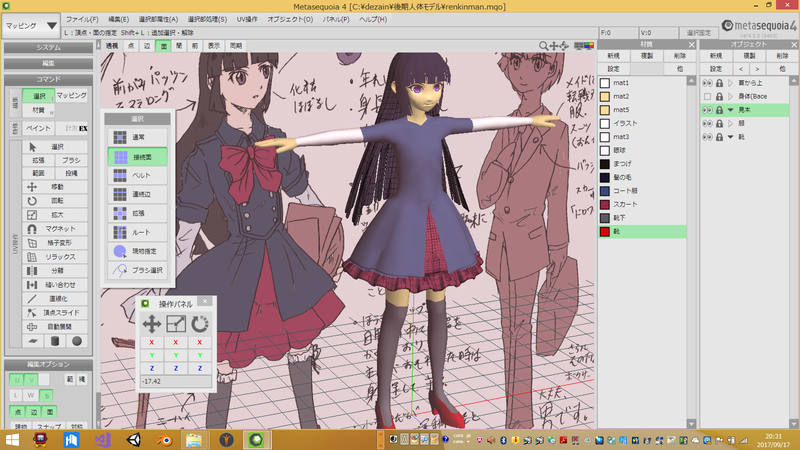The height and width of the screenshot is (450, 800).
Task: Collapse the 靴 object tree
Action: point(731,137)
